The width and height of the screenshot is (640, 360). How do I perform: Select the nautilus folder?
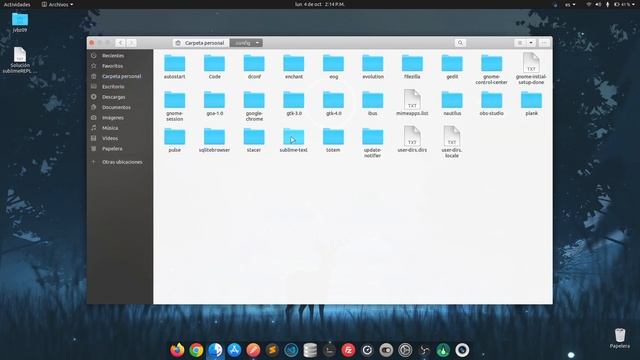click(452, 103)
